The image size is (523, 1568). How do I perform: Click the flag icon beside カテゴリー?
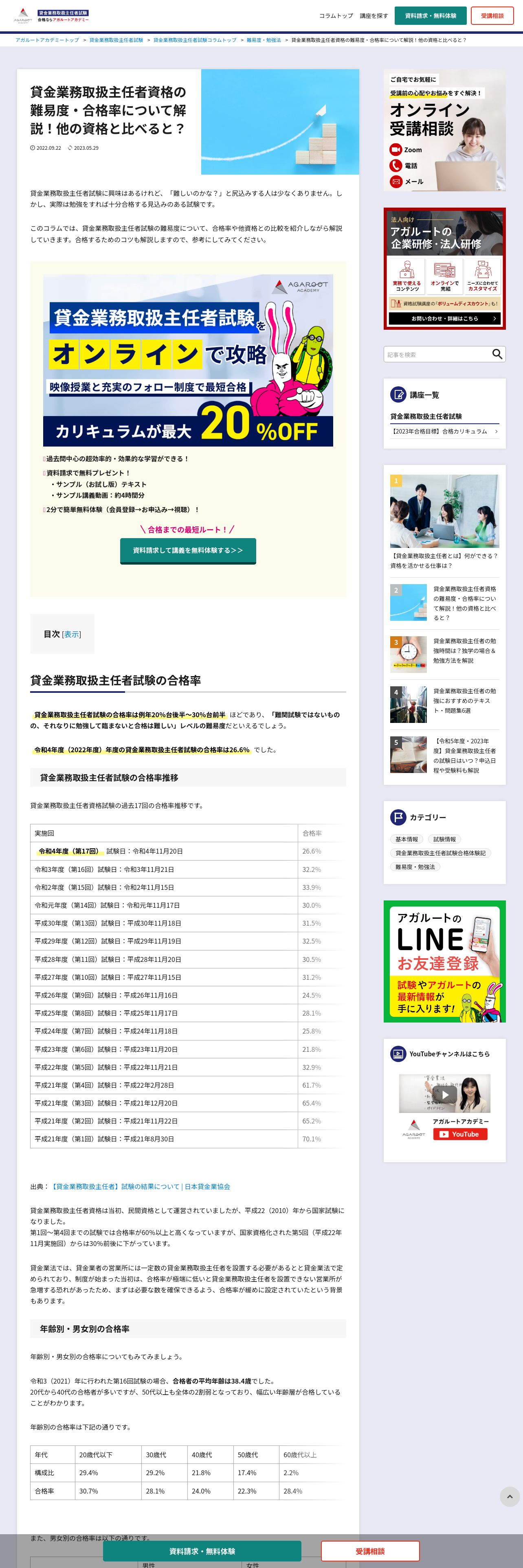(x=398, y=817)
